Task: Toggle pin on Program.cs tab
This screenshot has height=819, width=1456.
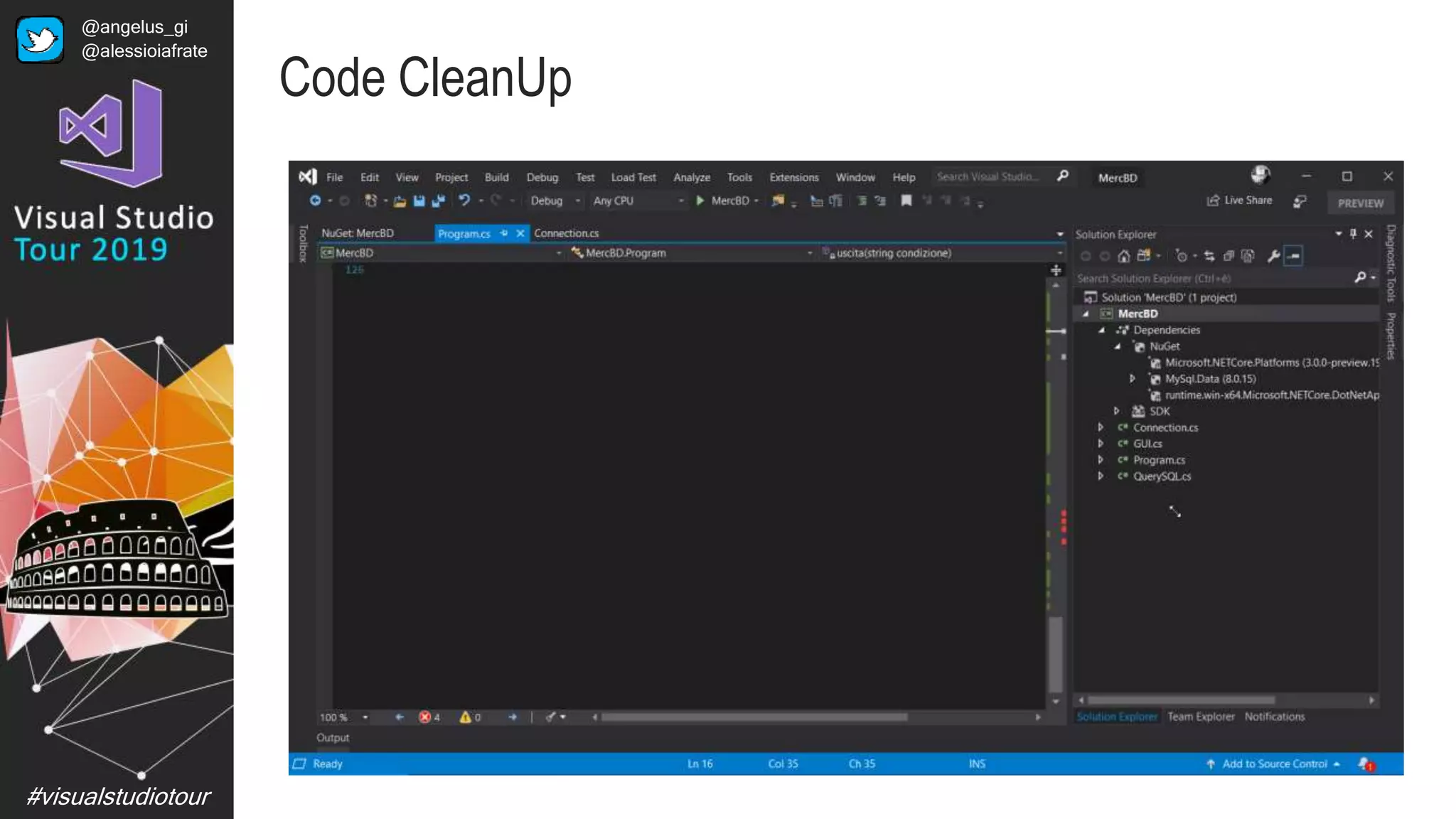Action: [504, 233]
